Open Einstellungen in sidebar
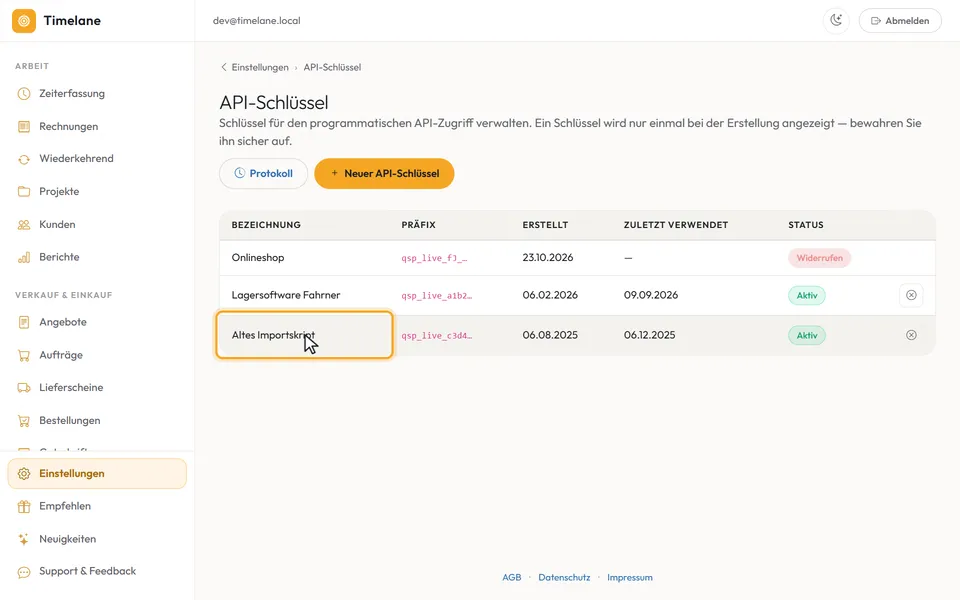 coord(97,474)
